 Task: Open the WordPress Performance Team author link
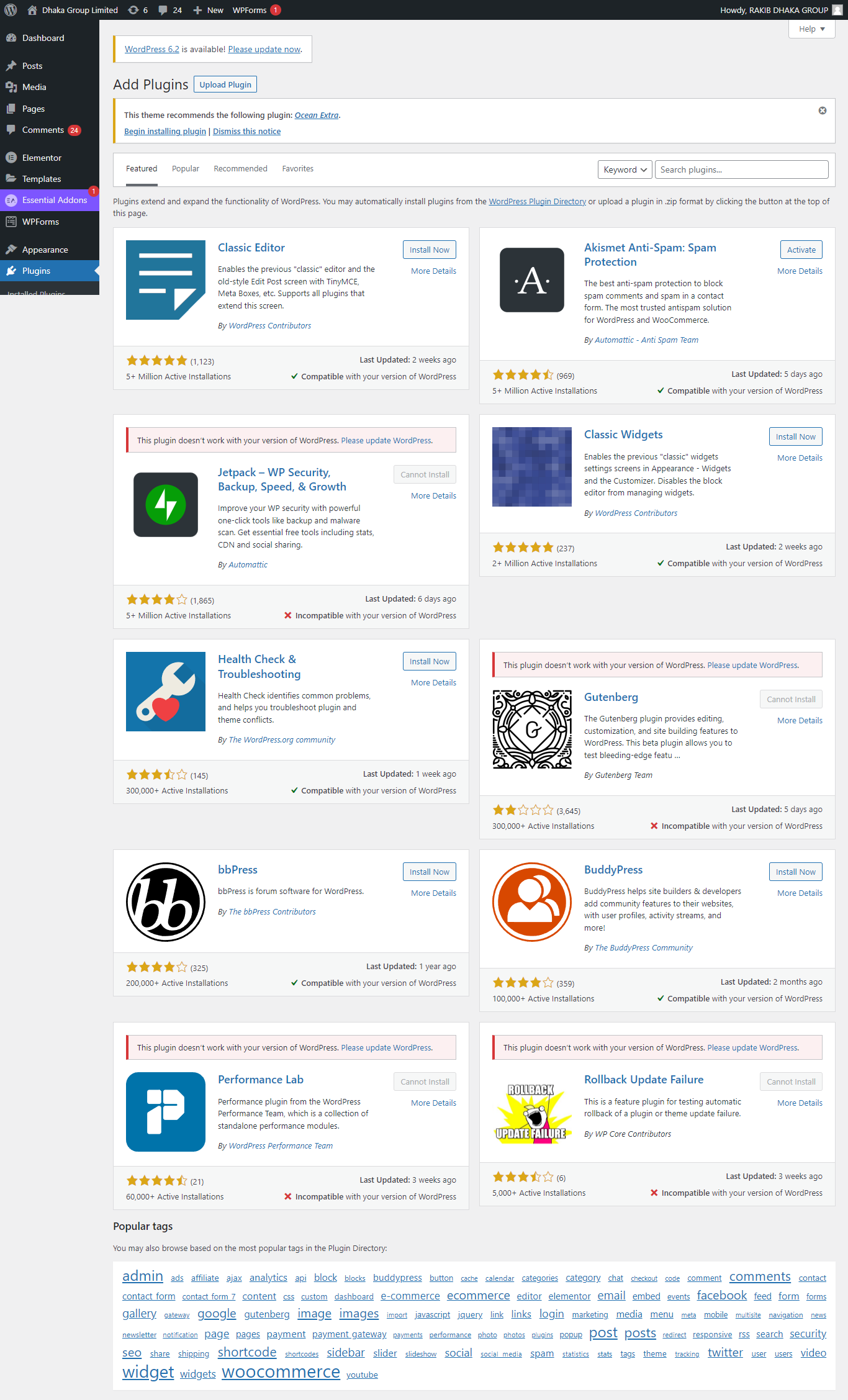[281, 1146]
